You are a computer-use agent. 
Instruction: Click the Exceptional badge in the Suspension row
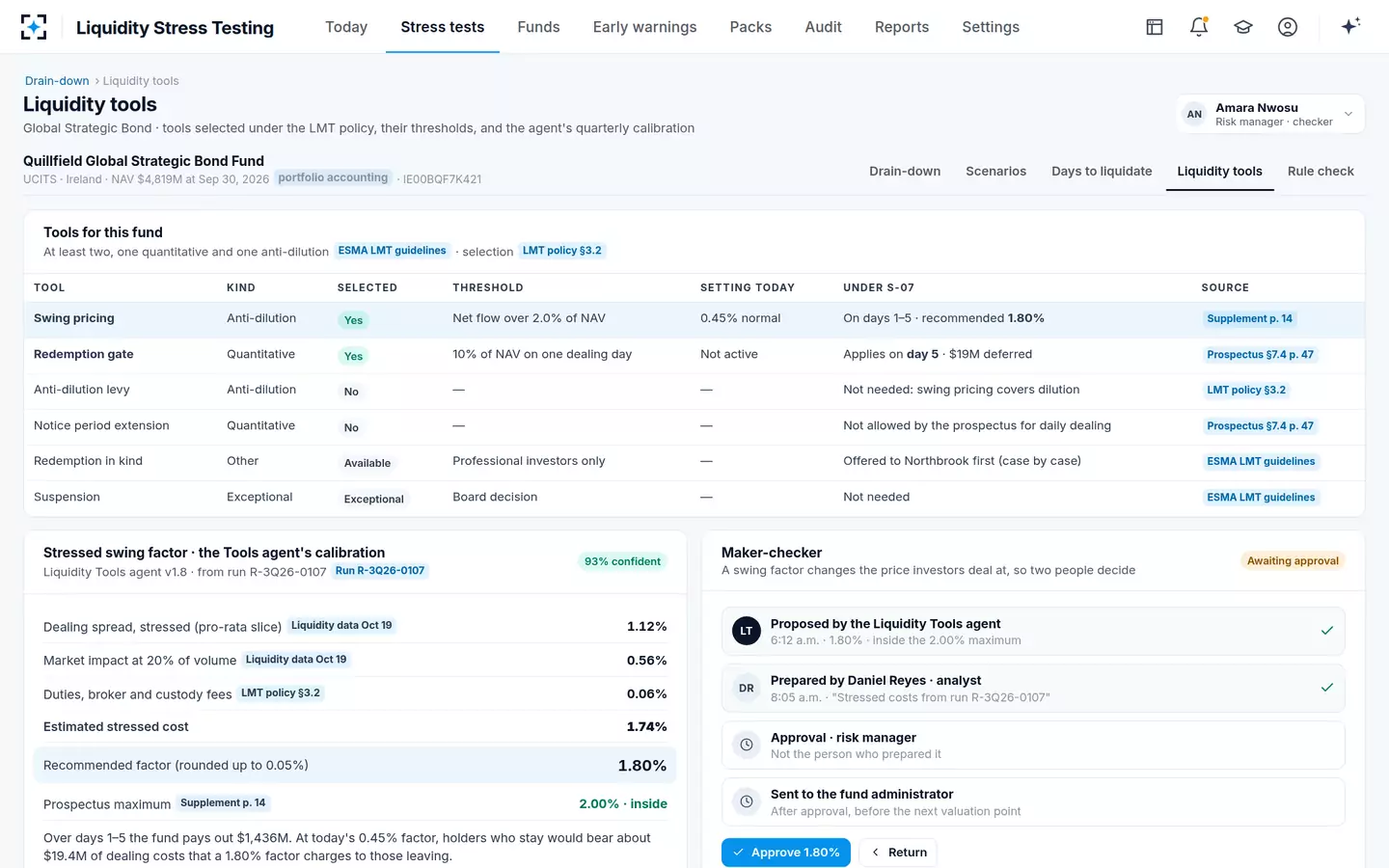pyautogui.click(x=373, y=499)
